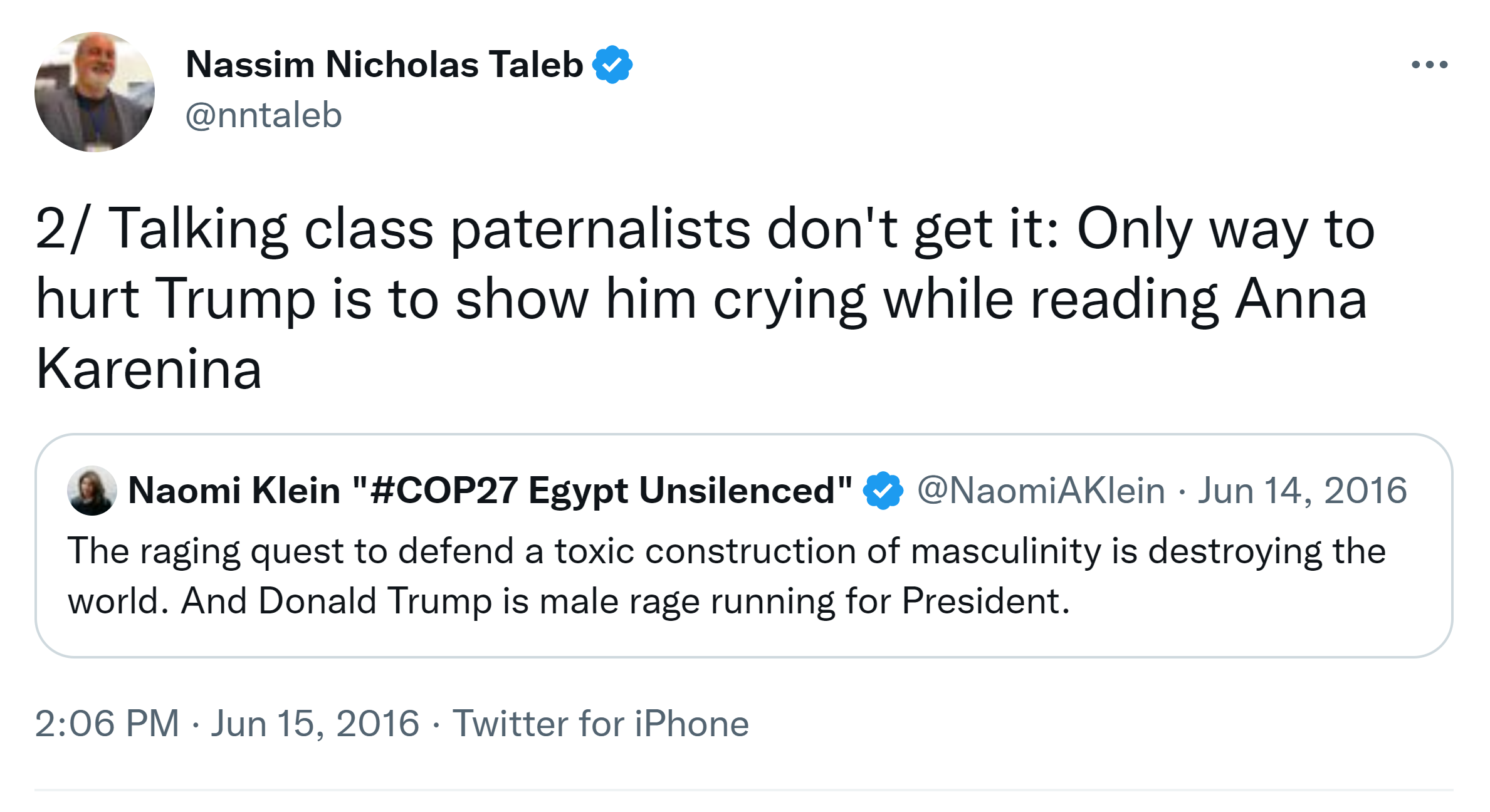1490x812 pixels.
Task: Open the three-dot more options menu
Action: click(x=1429, y=65)
